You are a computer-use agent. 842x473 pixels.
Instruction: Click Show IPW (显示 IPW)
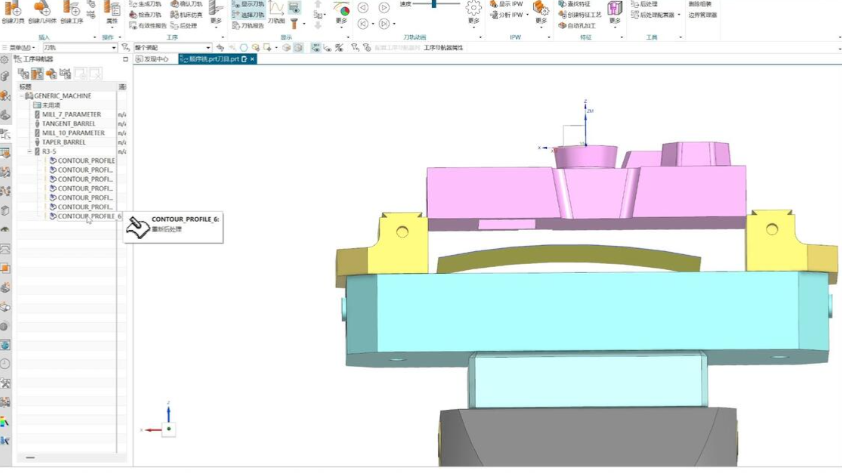pos(506,4)
